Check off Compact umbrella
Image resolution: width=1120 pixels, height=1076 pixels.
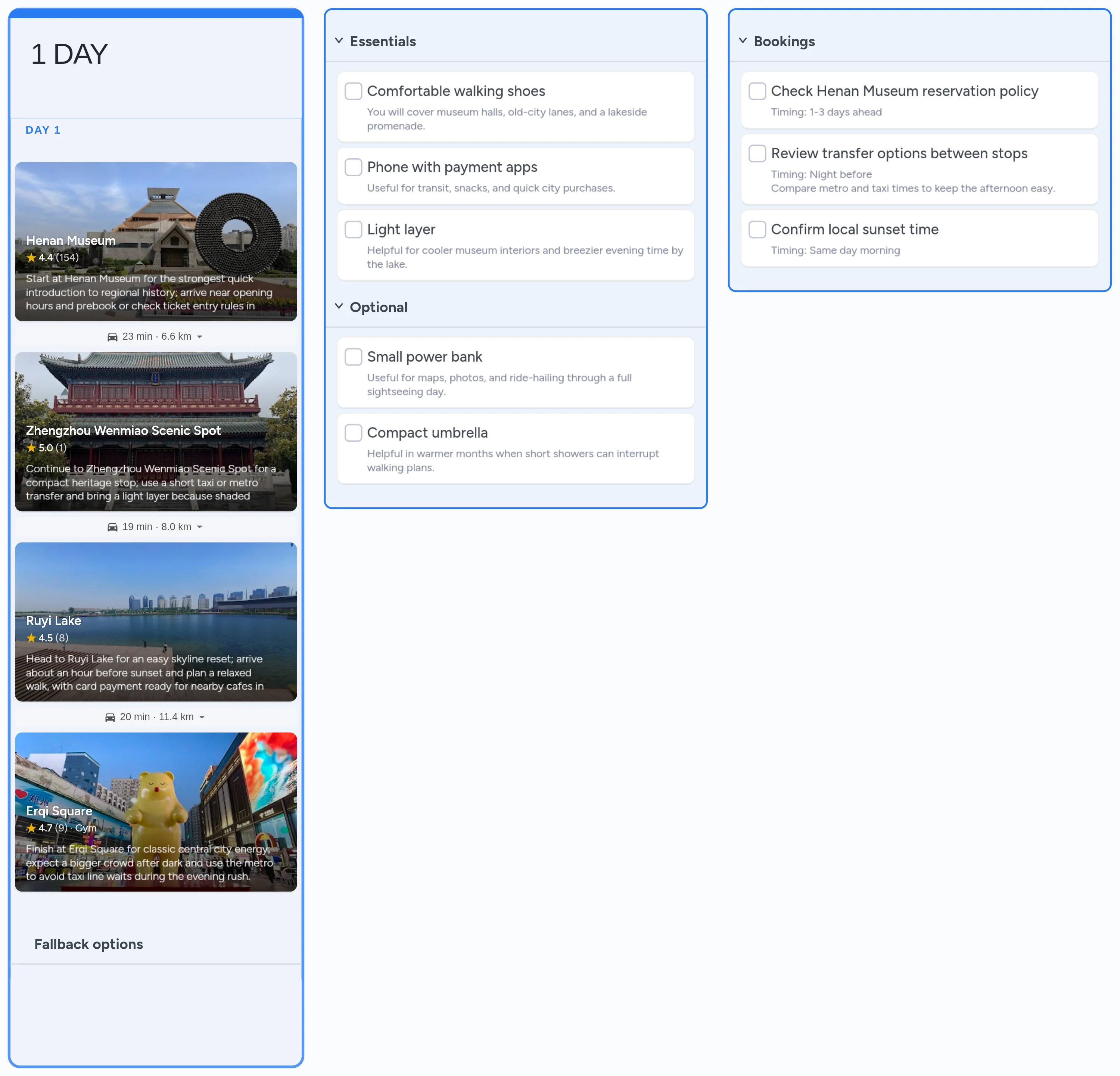[x=353, y=433]
